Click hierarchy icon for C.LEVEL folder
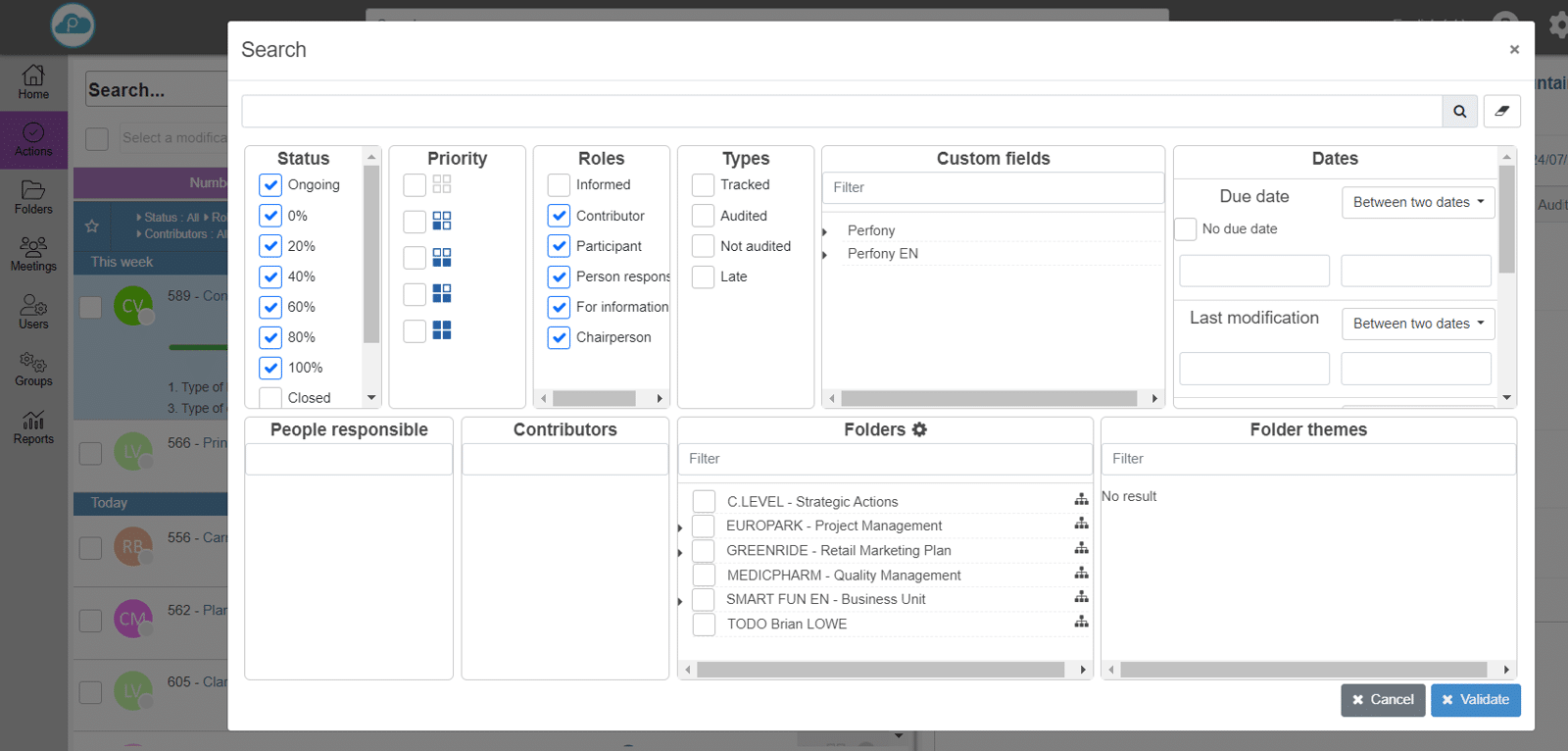The width and height of the screenshot is (1568, 751). pyautogui.click(x=1081, y=500)
